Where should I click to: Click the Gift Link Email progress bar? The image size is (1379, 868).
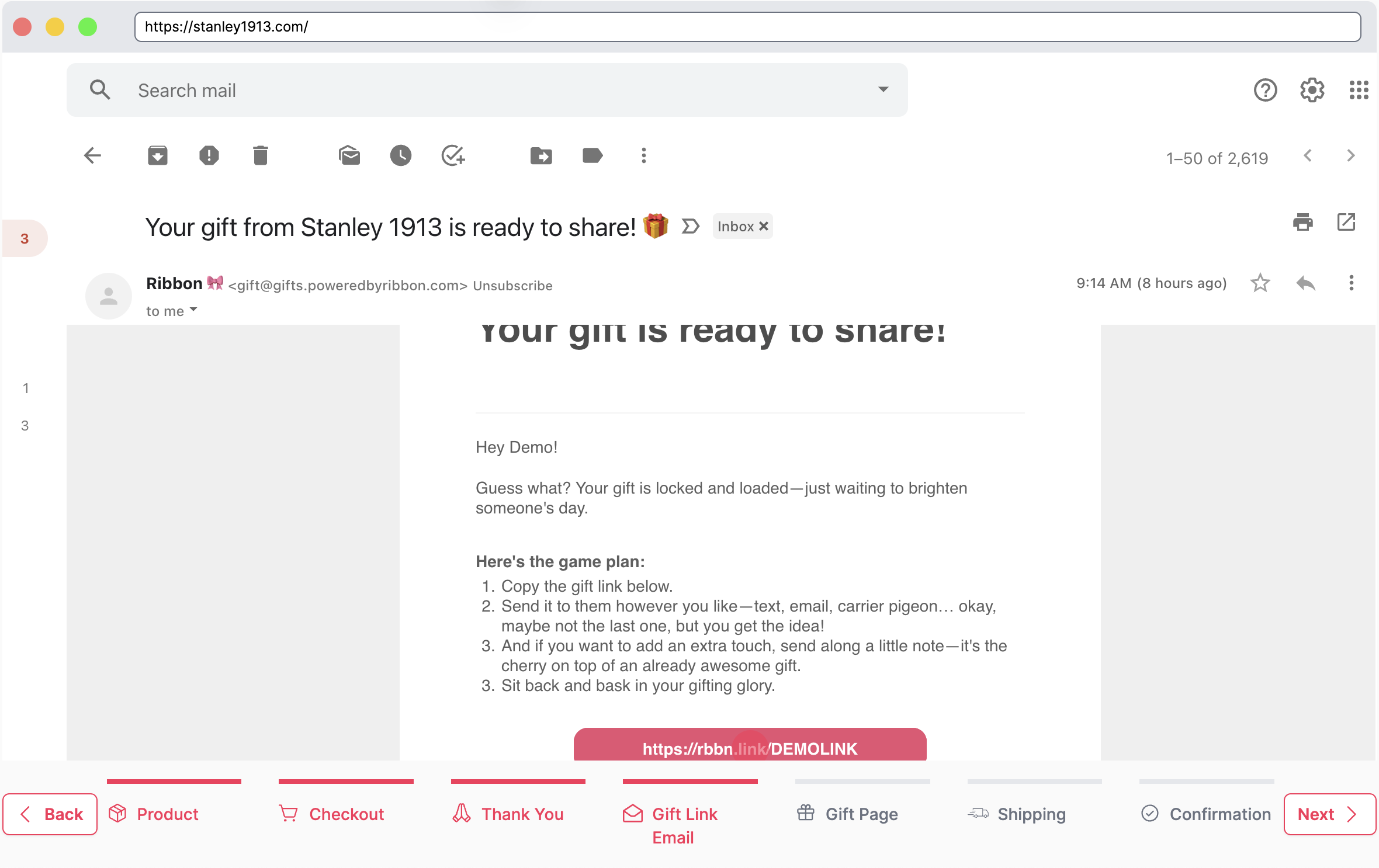pos(690,782)
